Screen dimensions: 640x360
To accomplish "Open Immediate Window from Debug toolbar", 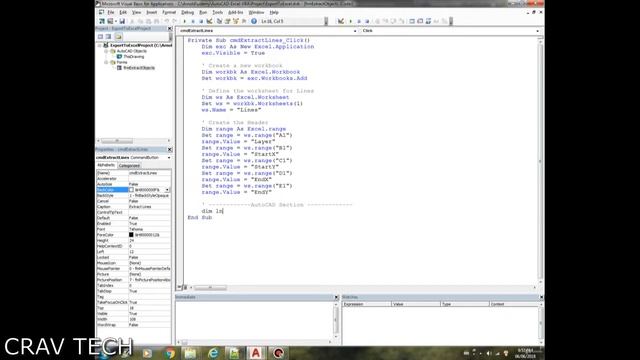I will [420, 21].
